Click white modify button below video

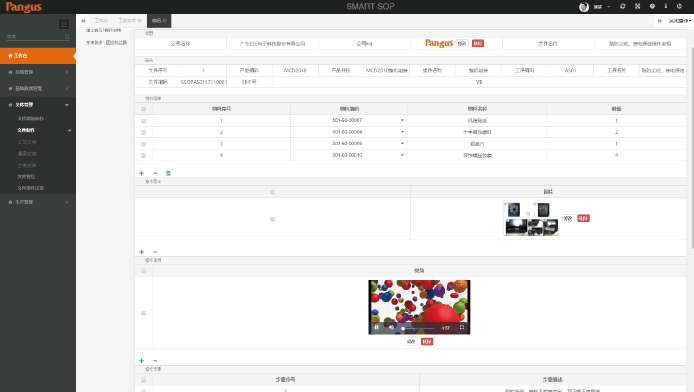click(x=411, y=342)
